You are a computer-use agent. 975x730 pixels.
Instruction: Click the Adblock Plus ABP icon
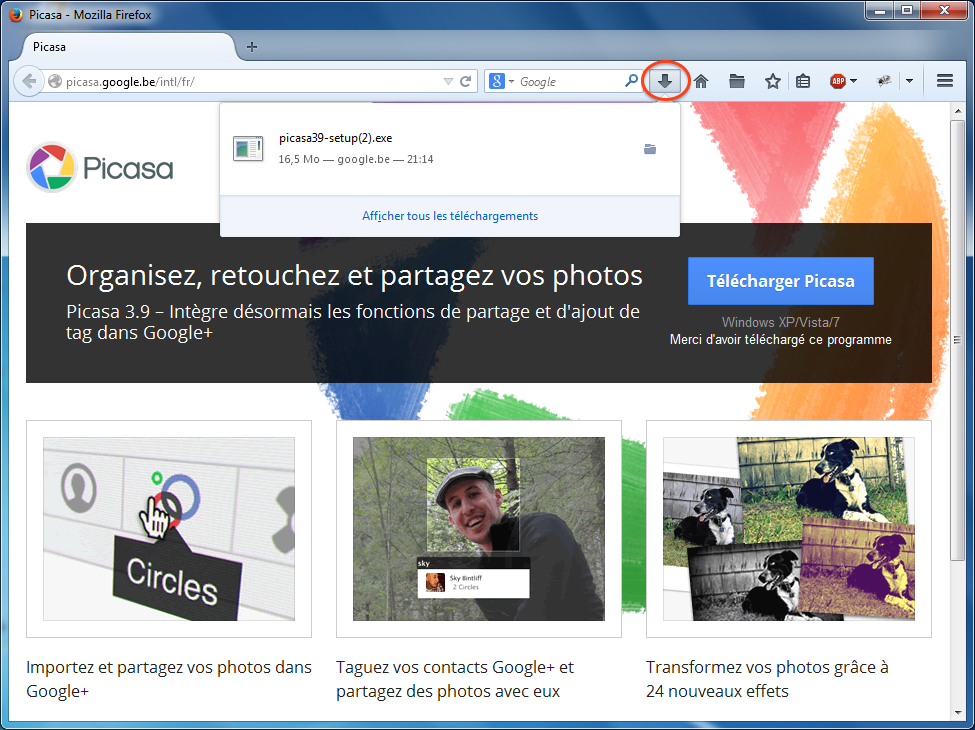838,81
